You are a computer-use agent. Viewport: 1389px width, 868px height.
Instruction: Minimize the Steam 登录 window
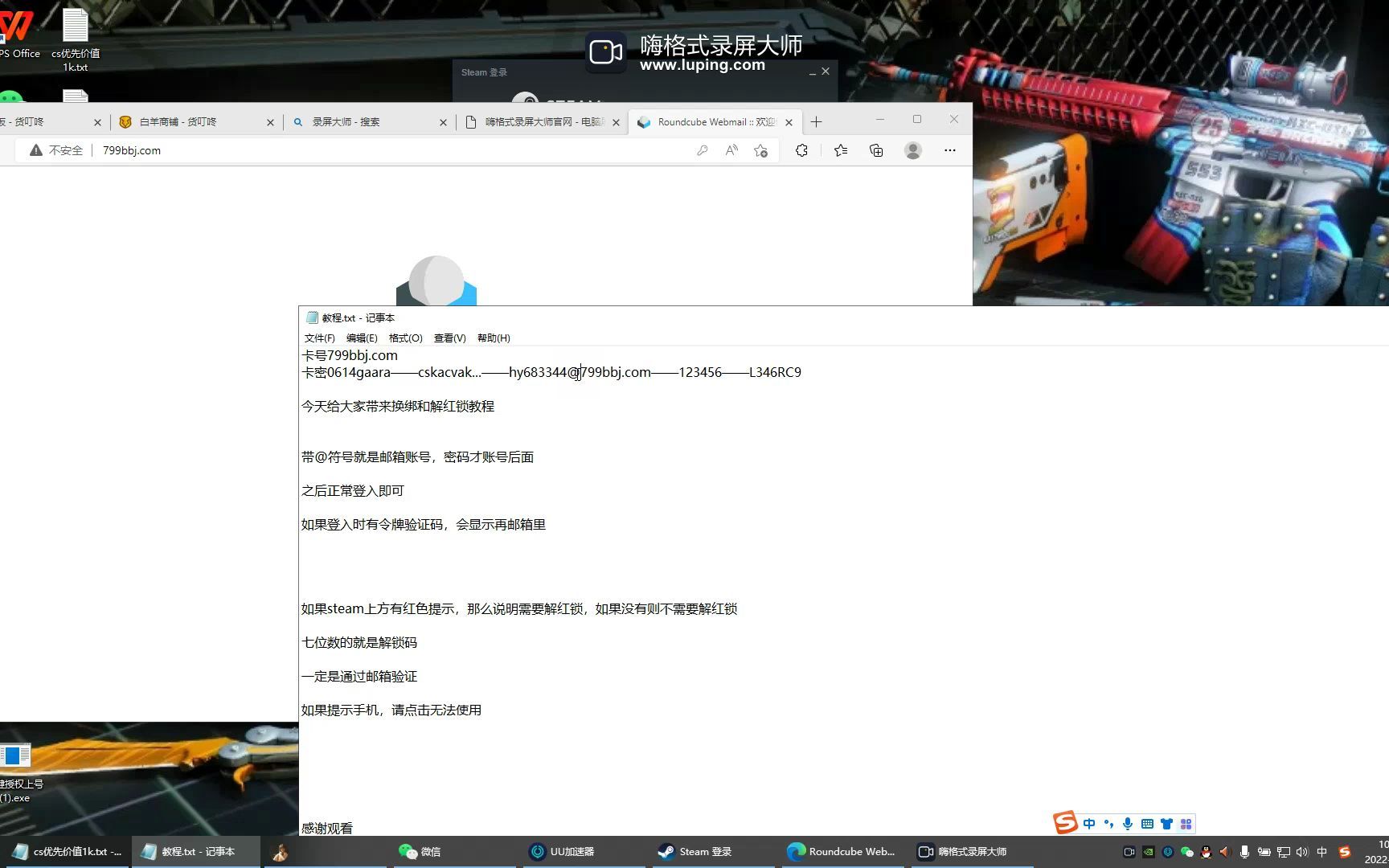(812, 72)
